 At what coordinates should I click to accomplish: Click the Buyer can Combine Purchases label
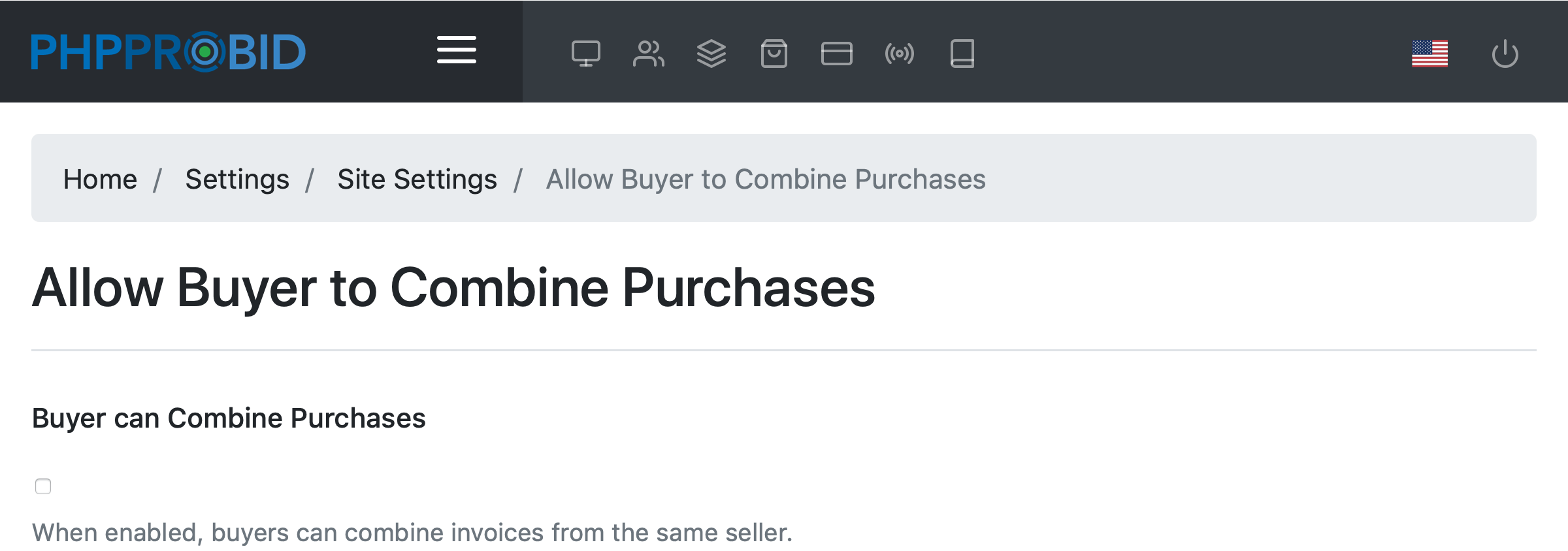(229, 418)
